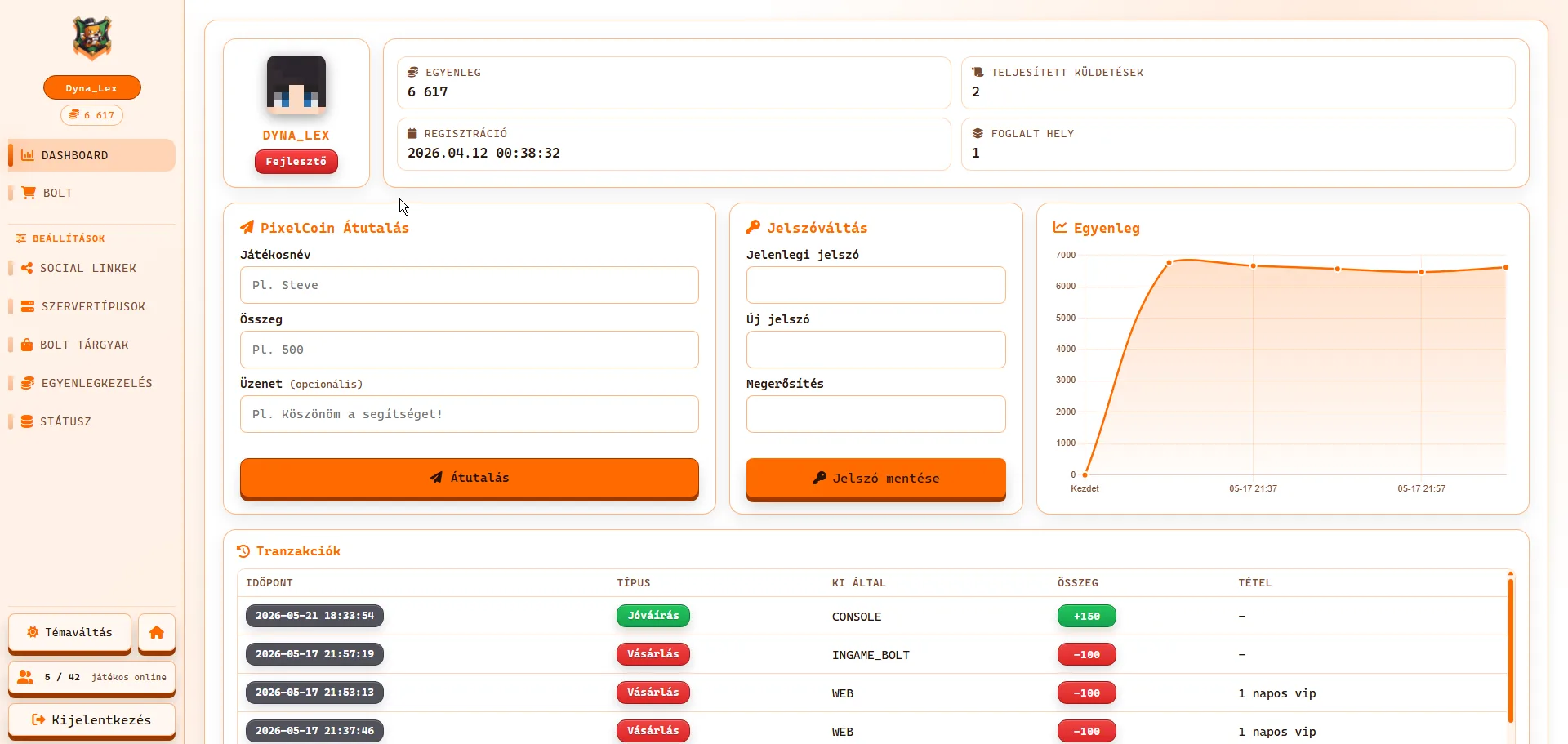The height and width of the screenshot is (744, 1568).
Task: Click the Dyna_Lex username badge
Action: point(92,88)
